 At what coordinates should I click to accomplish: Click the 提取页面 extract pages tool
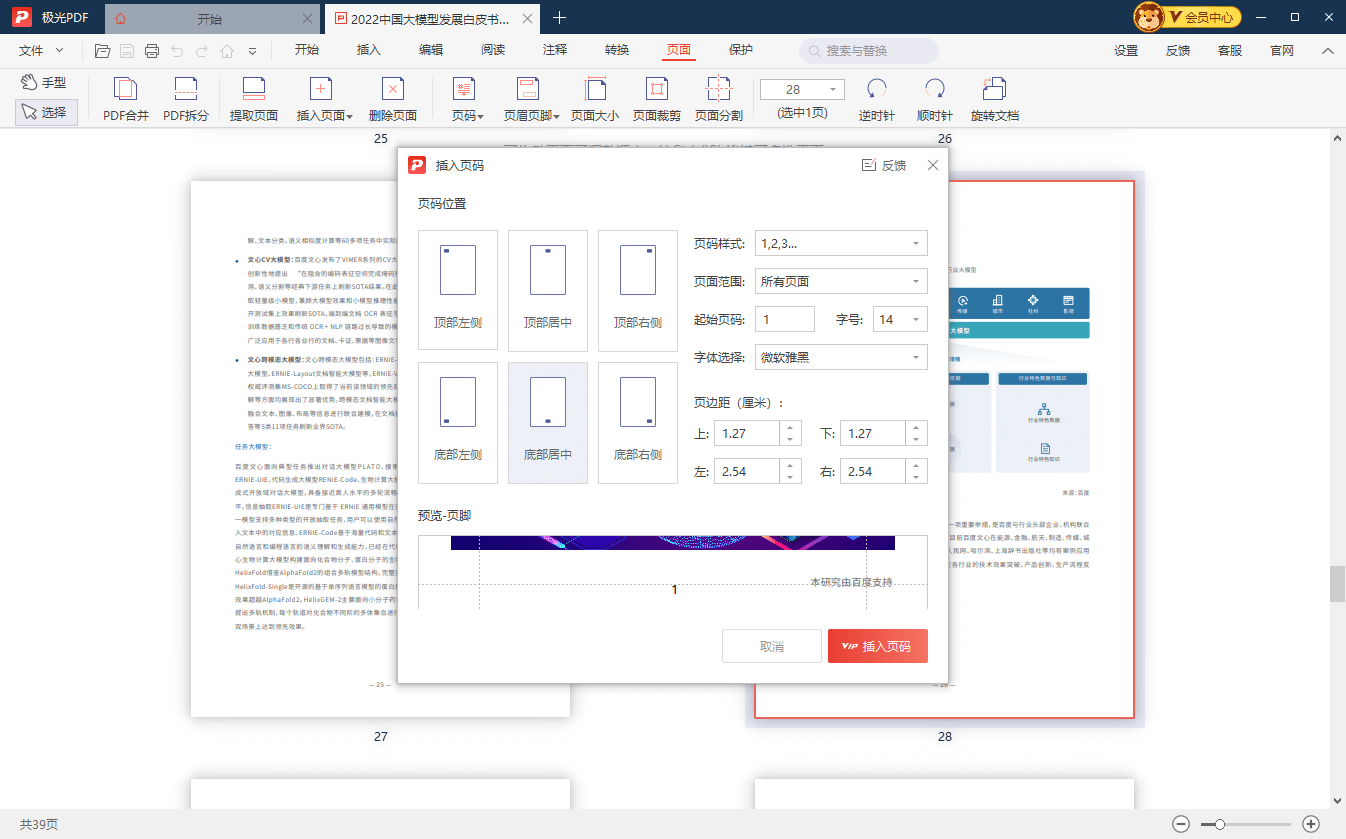(254, 100)
